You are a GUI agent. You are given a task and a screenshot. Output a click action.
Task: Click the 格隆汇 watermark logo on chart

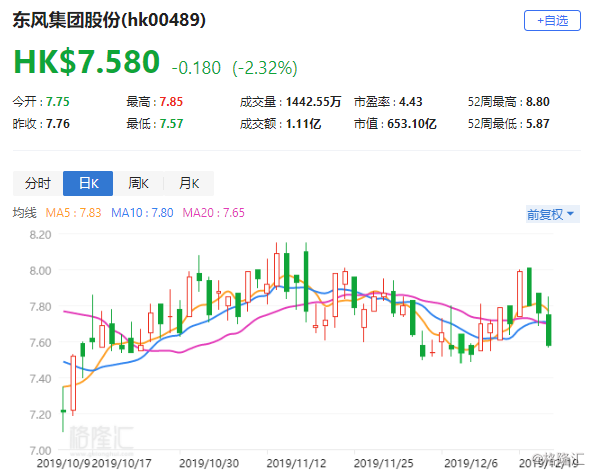click(102, 439)
